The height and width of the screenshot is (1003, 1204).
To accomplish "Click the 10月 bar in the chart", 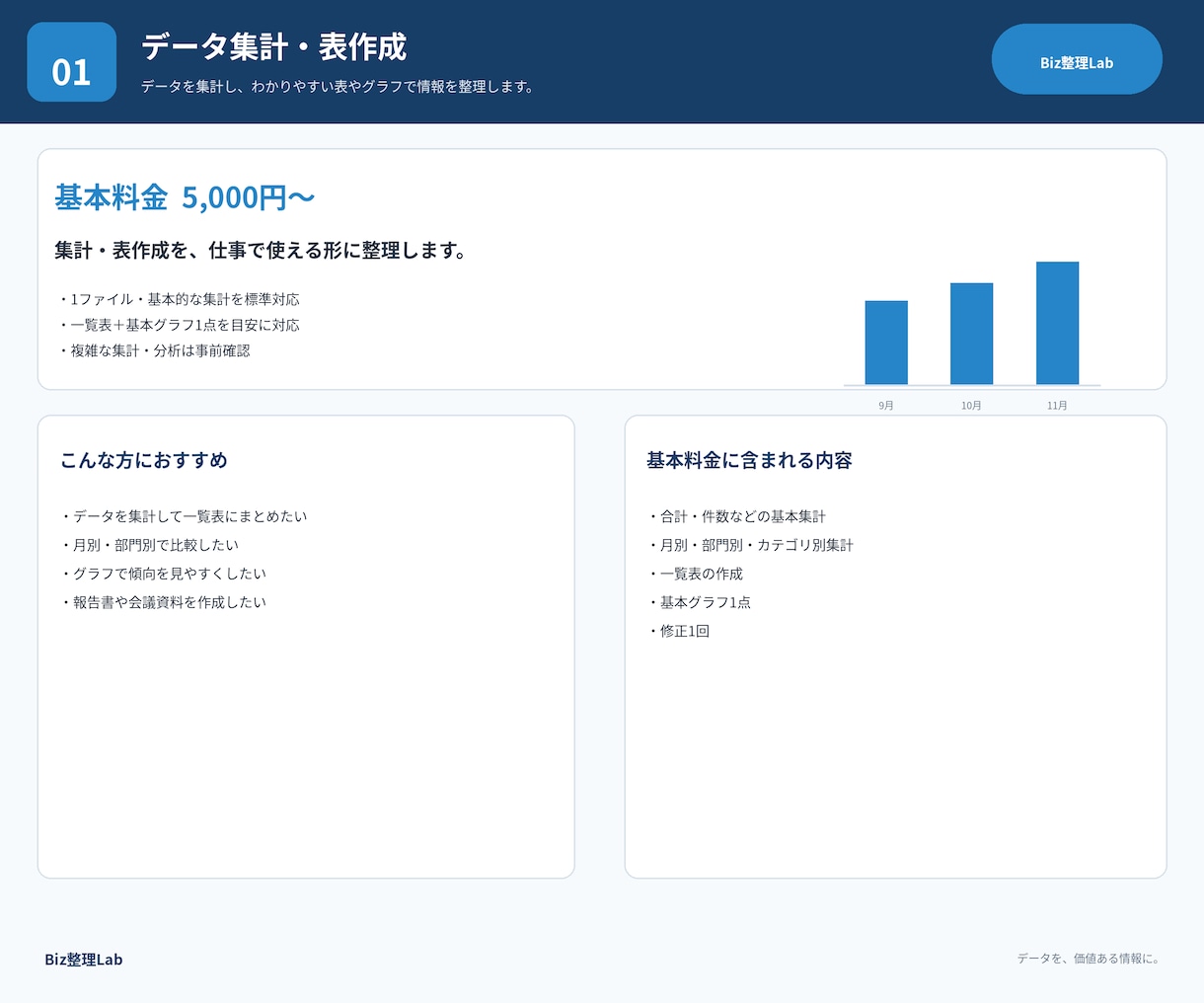I will tap(971, 334).
